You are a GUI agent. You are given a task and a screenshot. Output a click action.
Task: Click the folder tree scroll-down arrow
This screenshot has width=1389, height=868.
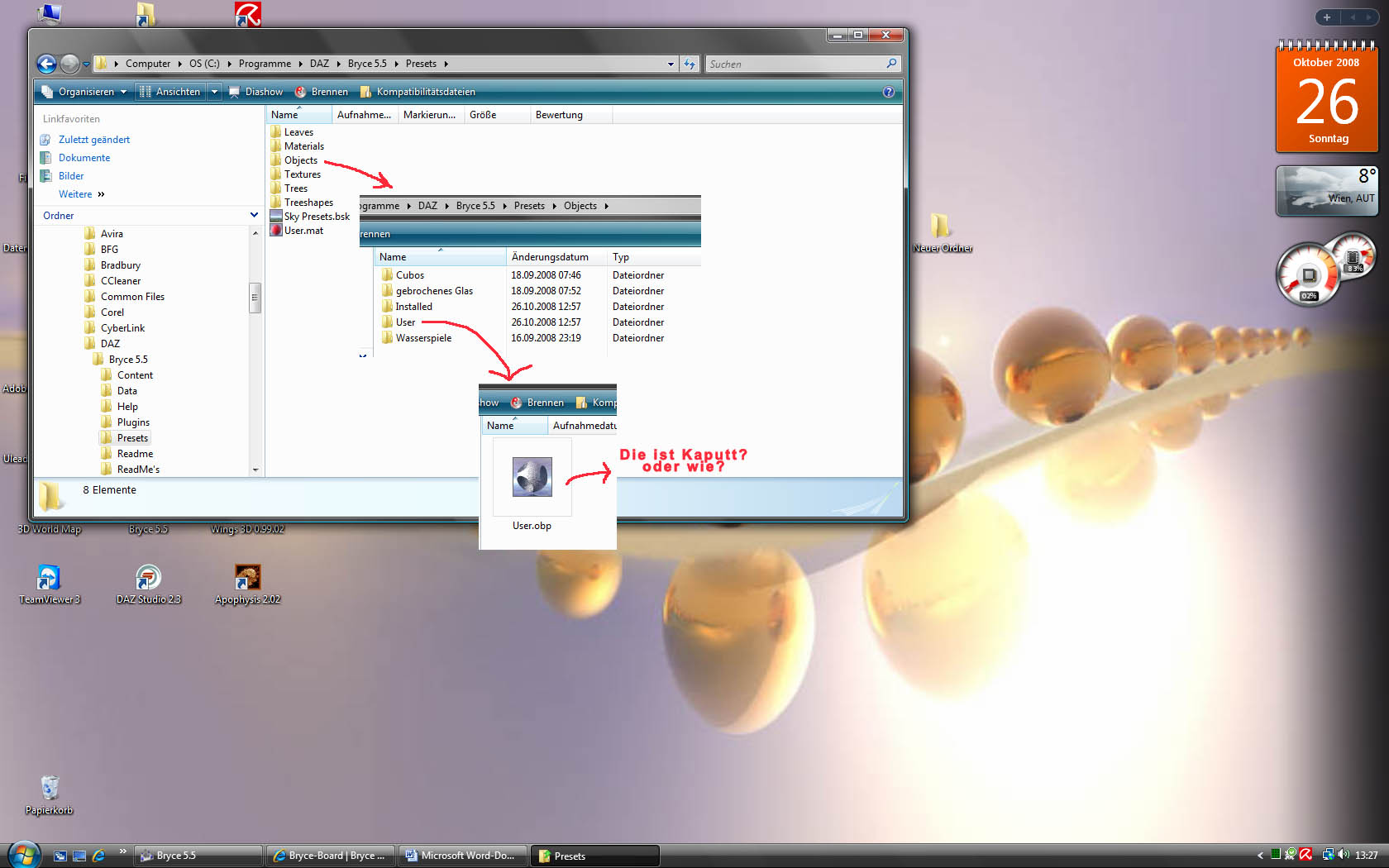pyautogui.click(x=255, y=470)
